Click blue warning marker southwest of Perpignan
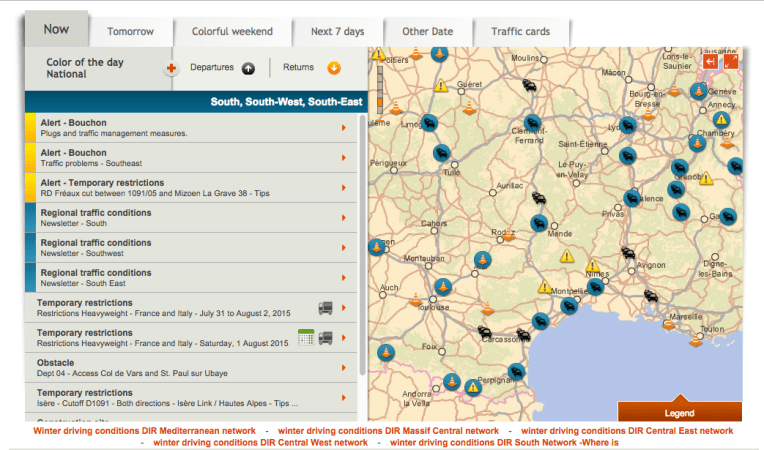764x450 pixels. [473, 388]
